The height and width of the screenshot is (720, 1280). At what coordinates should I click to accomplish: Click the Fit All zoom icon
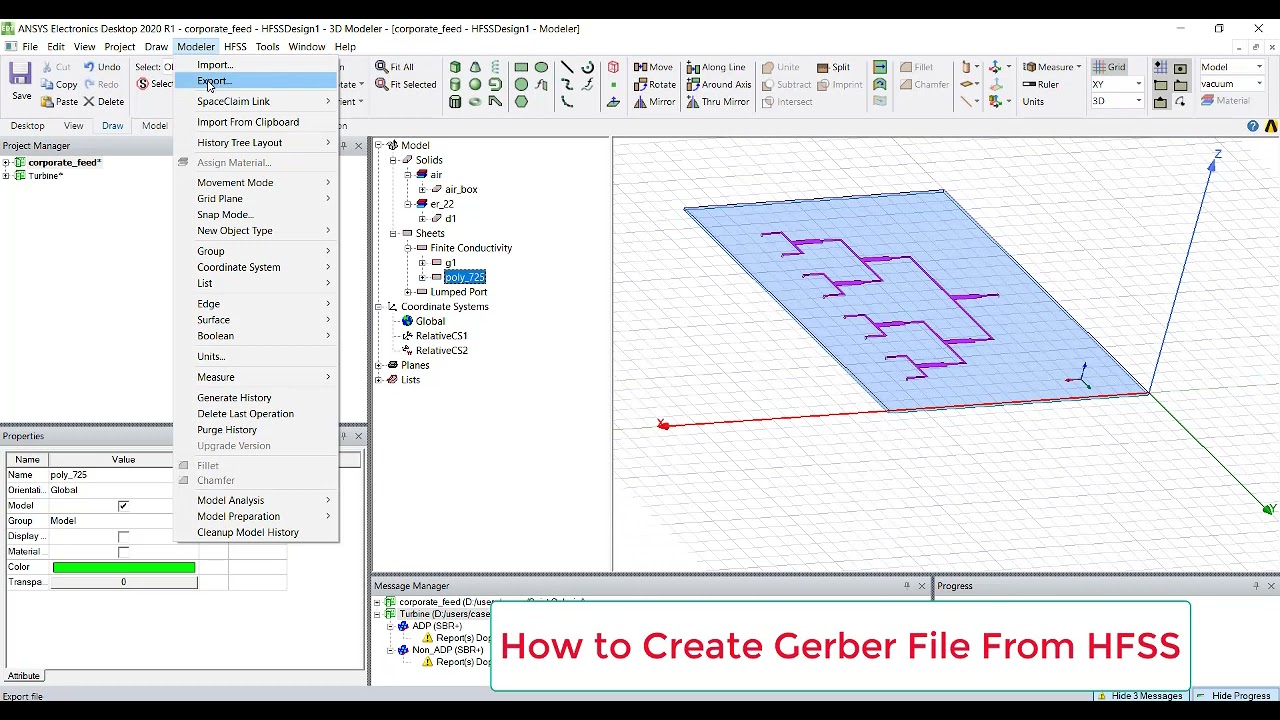click(x=381, y=67)
